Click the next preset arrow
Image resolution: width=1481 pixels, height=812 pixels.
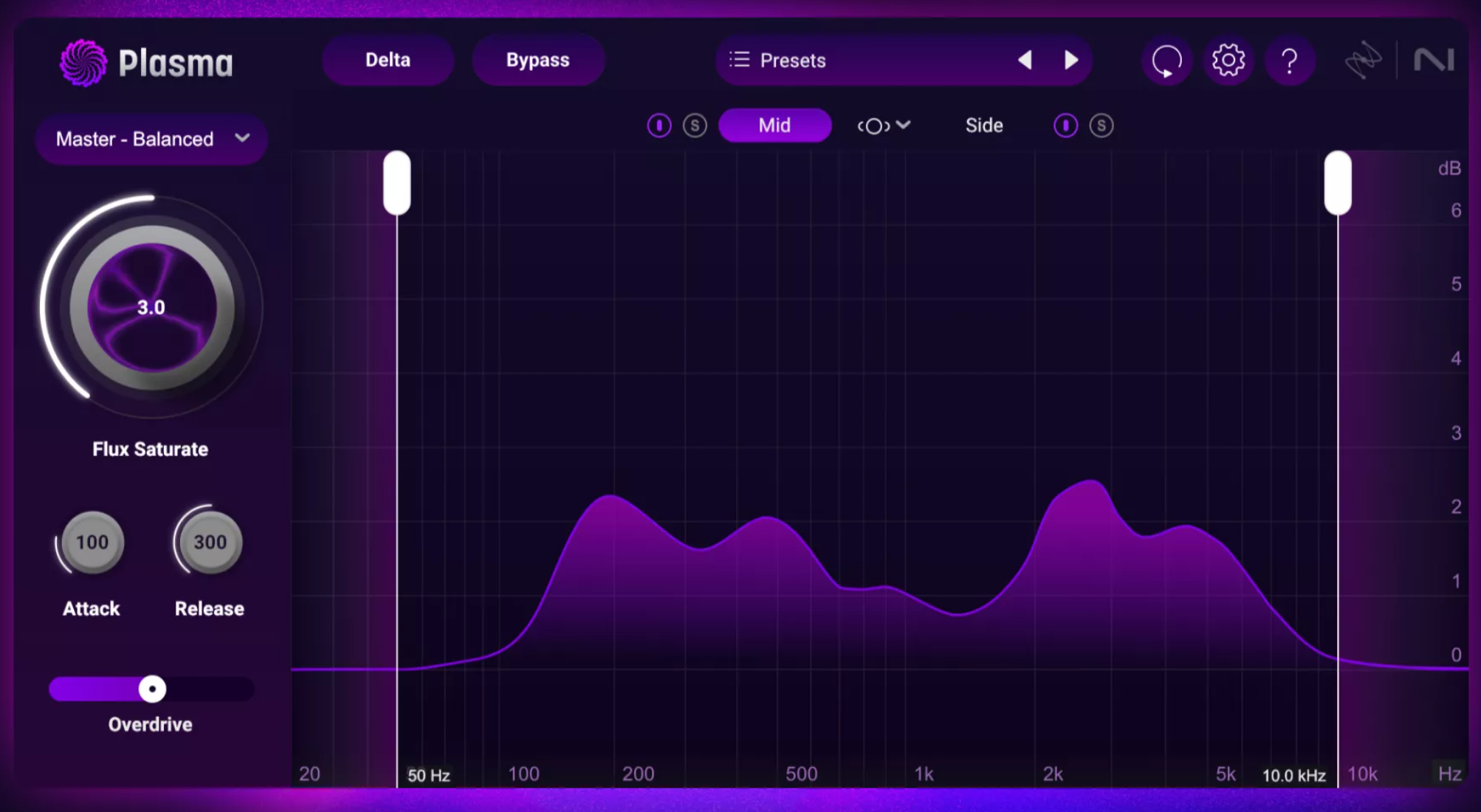point(1072,60)
